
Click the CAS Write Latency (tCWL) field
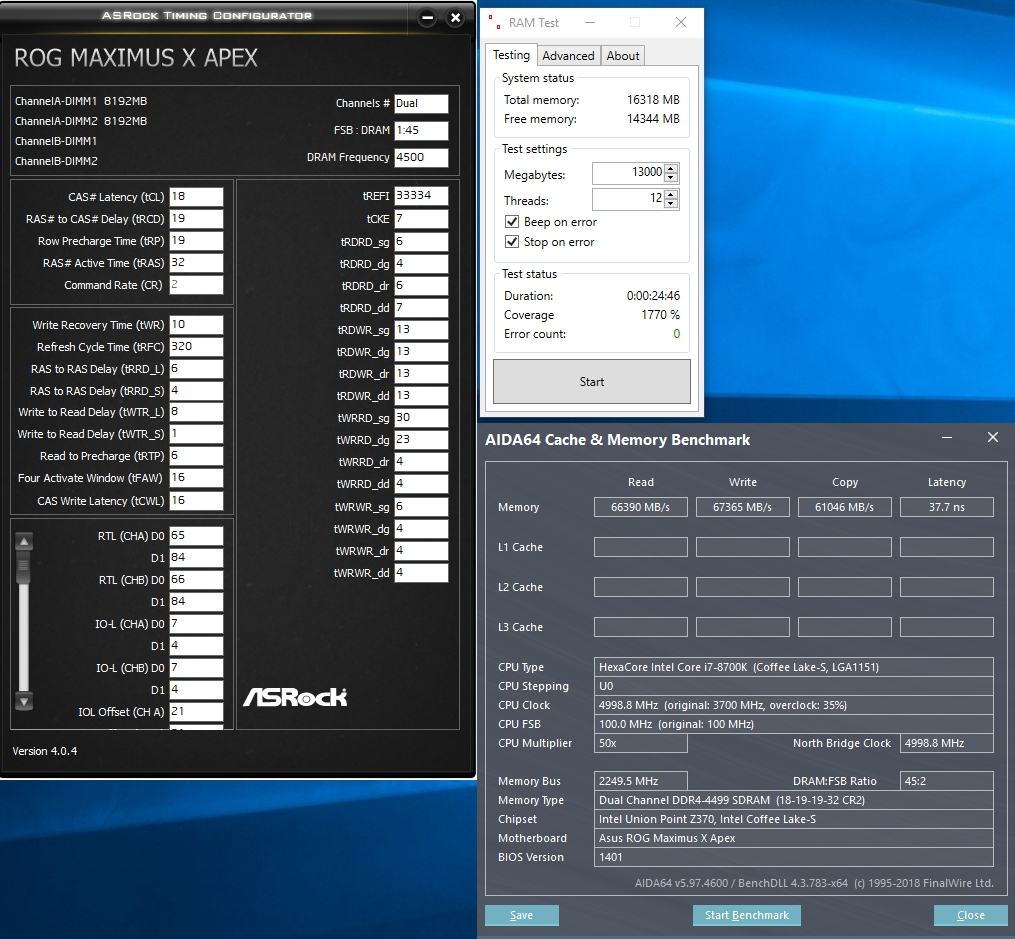pyautogui.click(x=196, y=500)
